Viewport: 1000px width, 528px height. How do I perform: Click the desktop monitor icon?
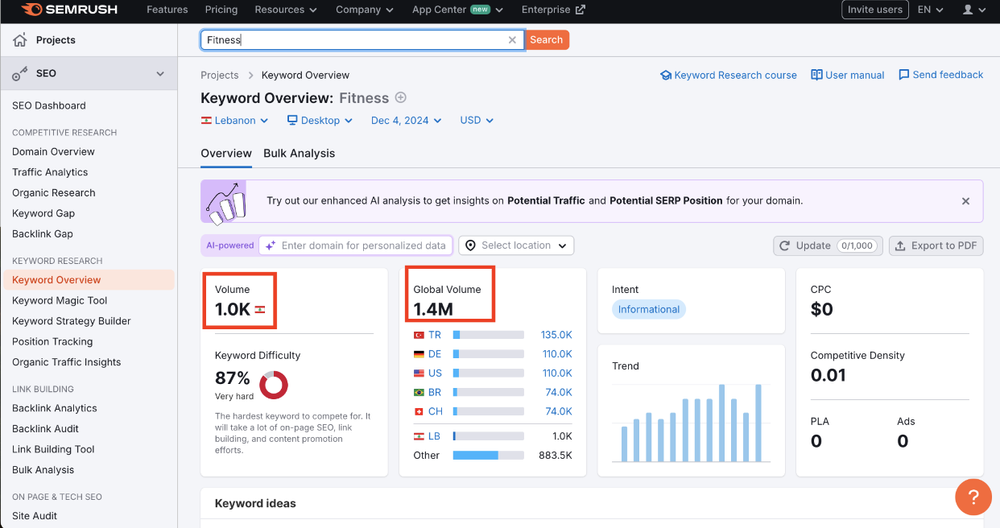292,120
